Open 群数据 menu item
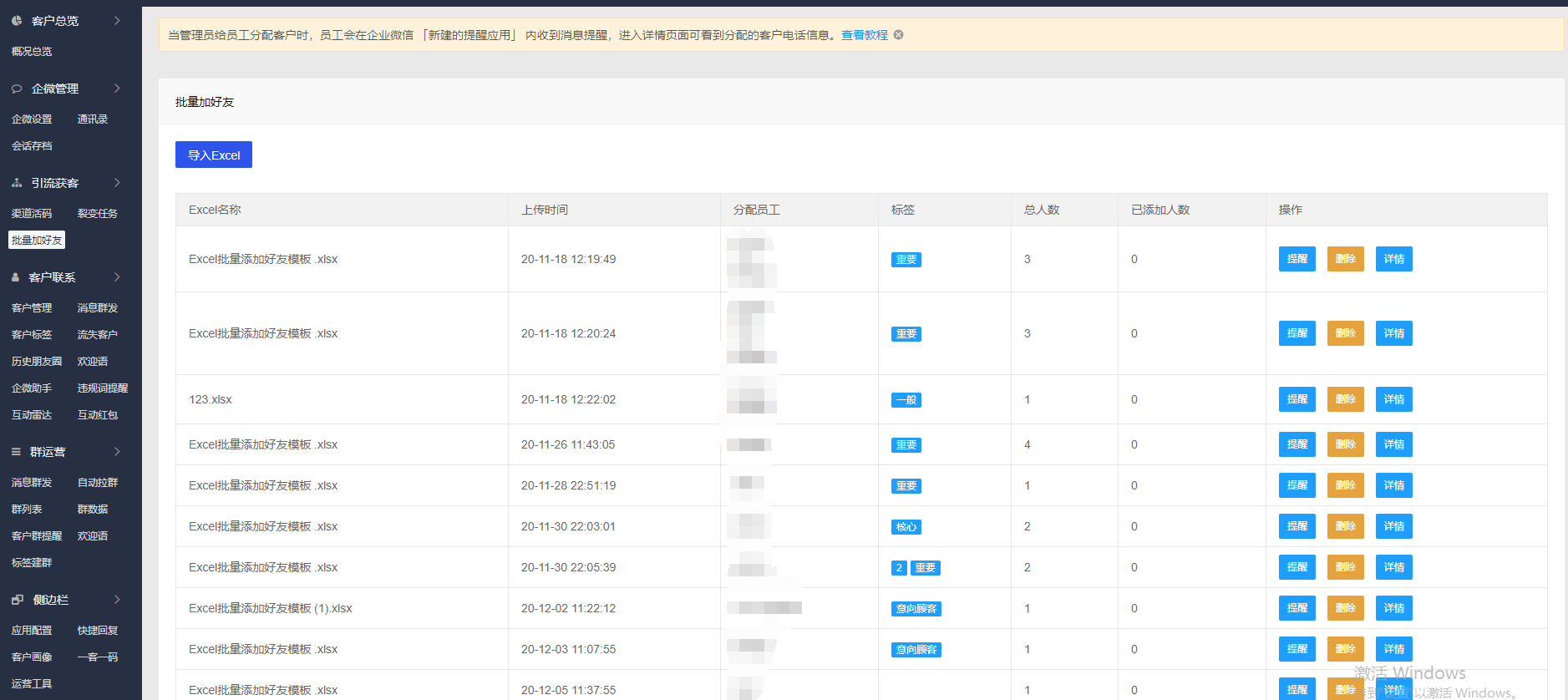Viewport: 1568px width, 700px height. tap(93, 510)
